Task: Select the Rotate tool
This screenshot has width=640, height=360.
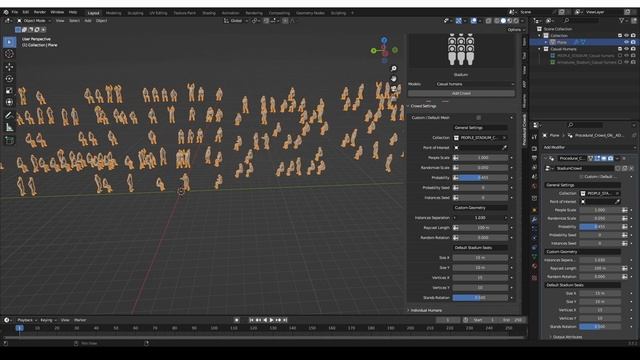Action: 9,78
